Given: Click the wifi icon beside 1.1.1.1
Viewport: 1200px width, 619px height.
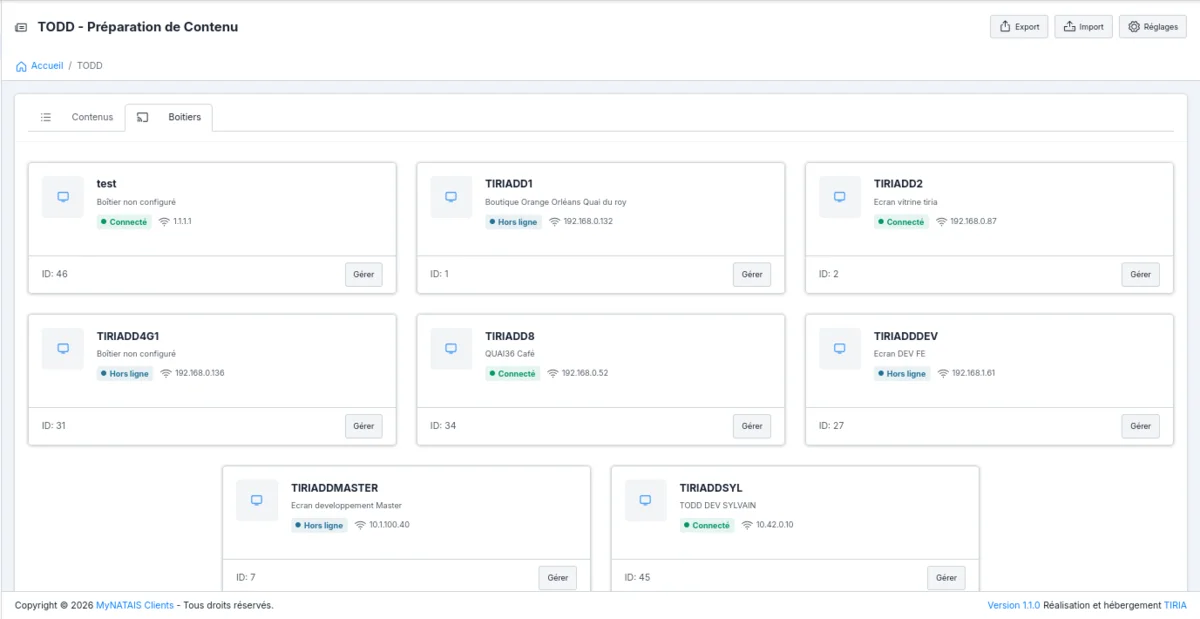Looking at the screenshot, I should pos(164,222).
